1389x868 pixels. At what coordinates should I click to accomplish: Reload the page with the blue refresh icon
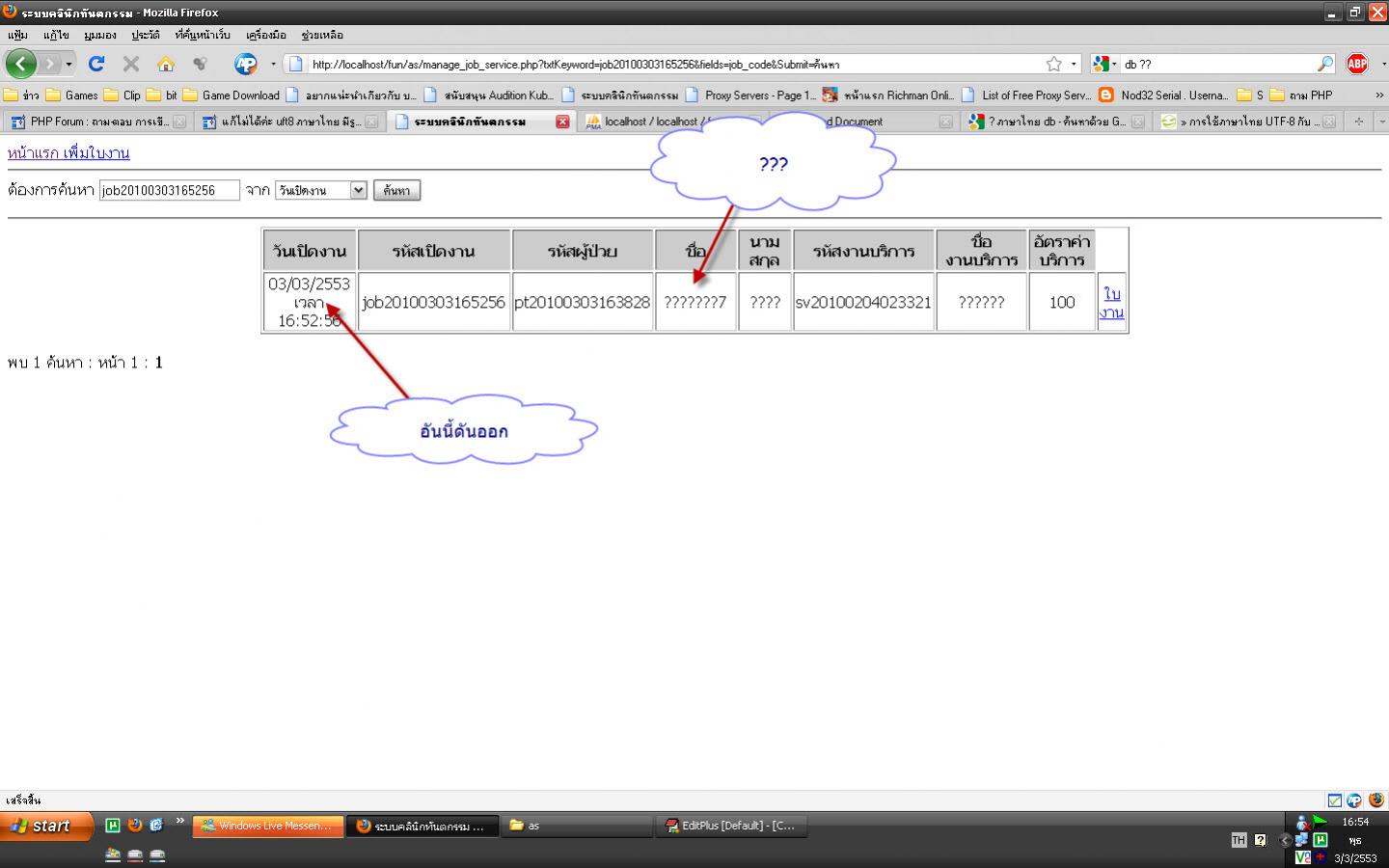tap(96, 64)
